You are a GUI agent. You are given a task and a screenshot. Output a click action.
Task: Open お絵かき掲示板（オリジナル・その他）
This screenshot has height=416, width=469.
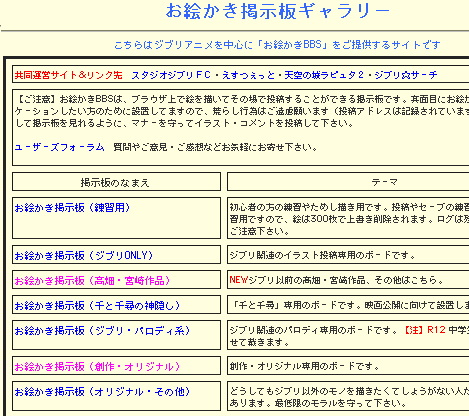(x=102, y=391)
